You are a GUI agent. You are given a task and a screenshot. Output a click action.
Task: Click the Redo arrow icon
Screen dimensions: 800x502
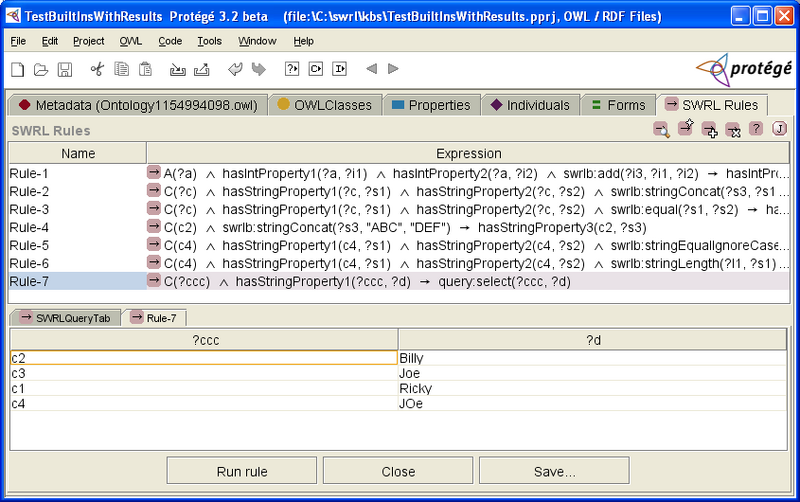click(x=259, y=69)
